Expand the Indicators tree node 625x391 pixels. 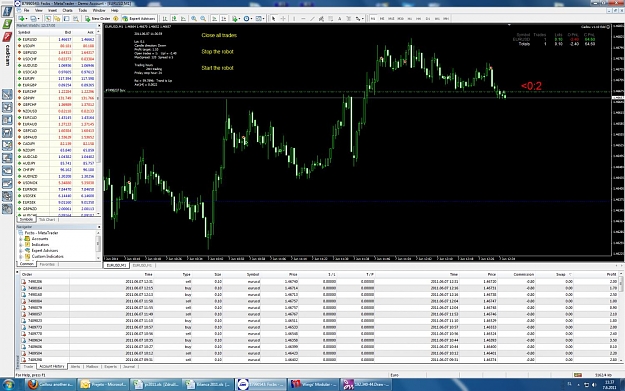(21, 245)
